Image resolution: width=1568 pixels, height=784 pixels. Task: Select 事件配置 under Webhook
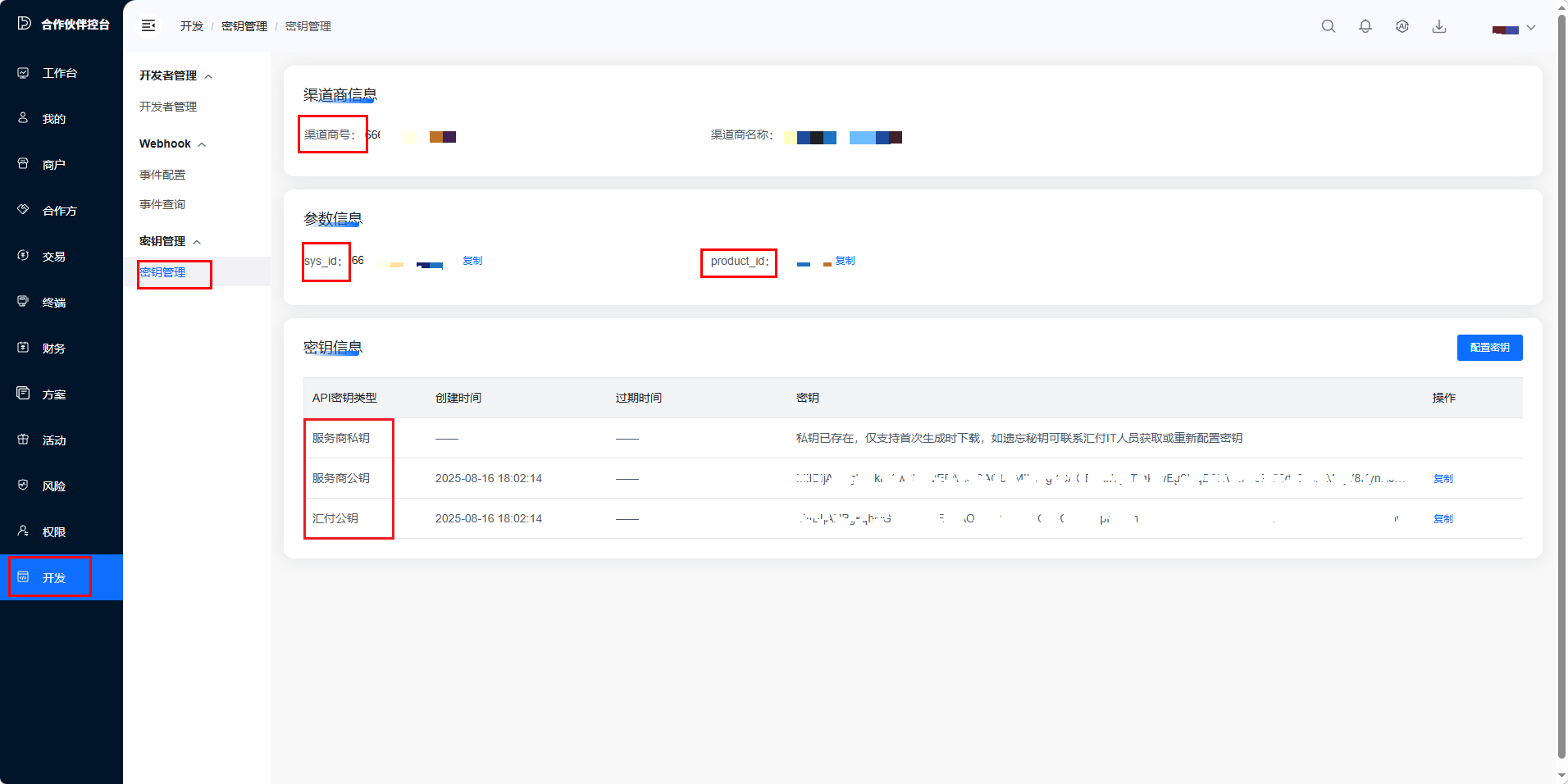click(x=162, y=175)
